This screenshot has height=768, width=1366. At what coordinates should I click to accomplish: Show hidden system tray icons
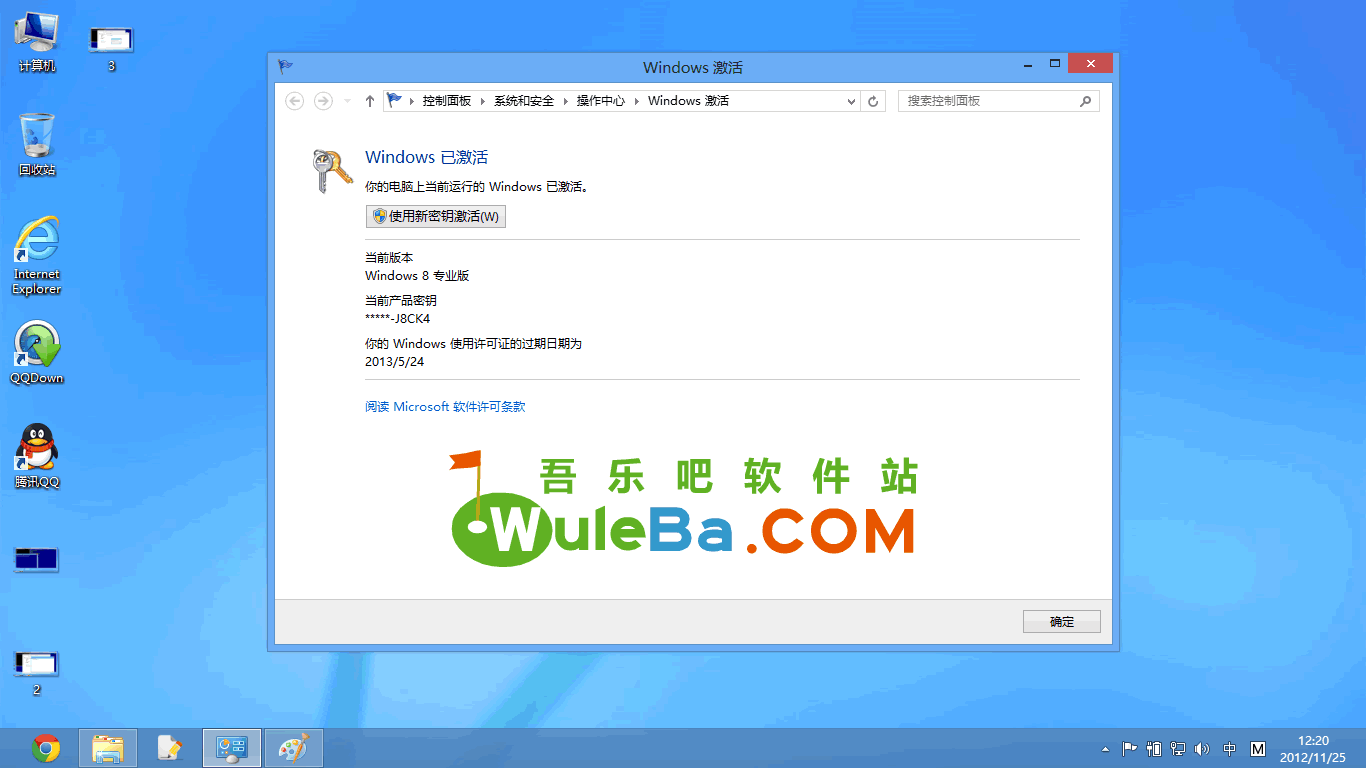1105,749
